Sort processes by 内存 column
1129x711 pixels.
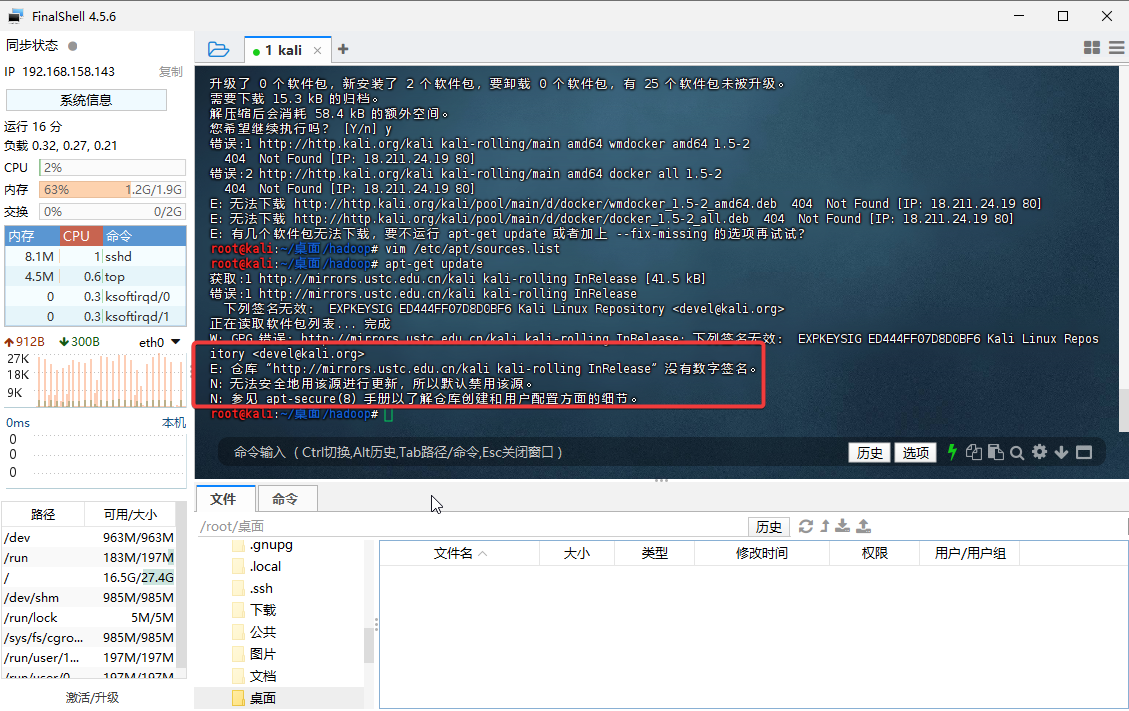point(32,236)
